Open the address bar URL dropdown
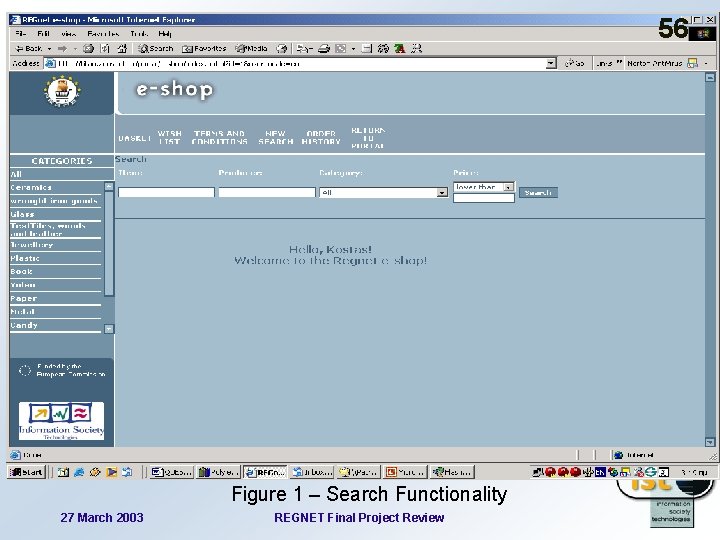This screenshot has height=540, width=720. (551, 63)
